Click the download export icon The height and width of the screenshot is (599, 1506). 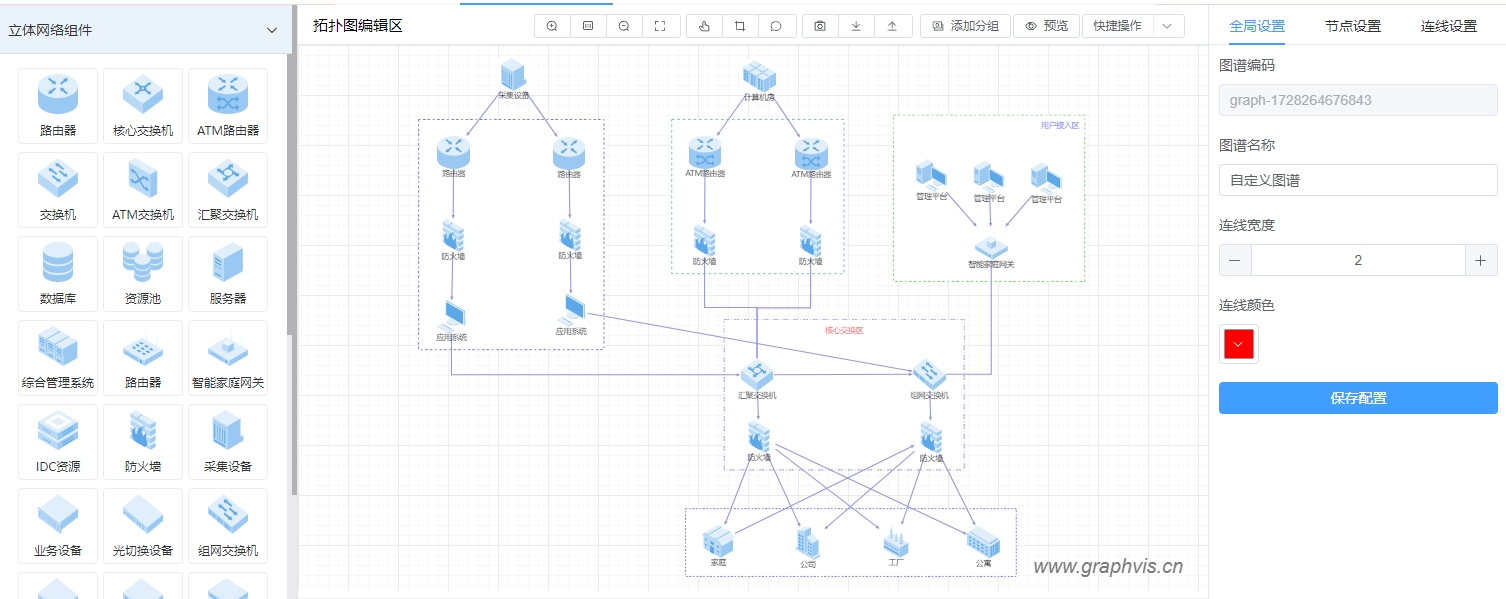(x=856, y=26)
